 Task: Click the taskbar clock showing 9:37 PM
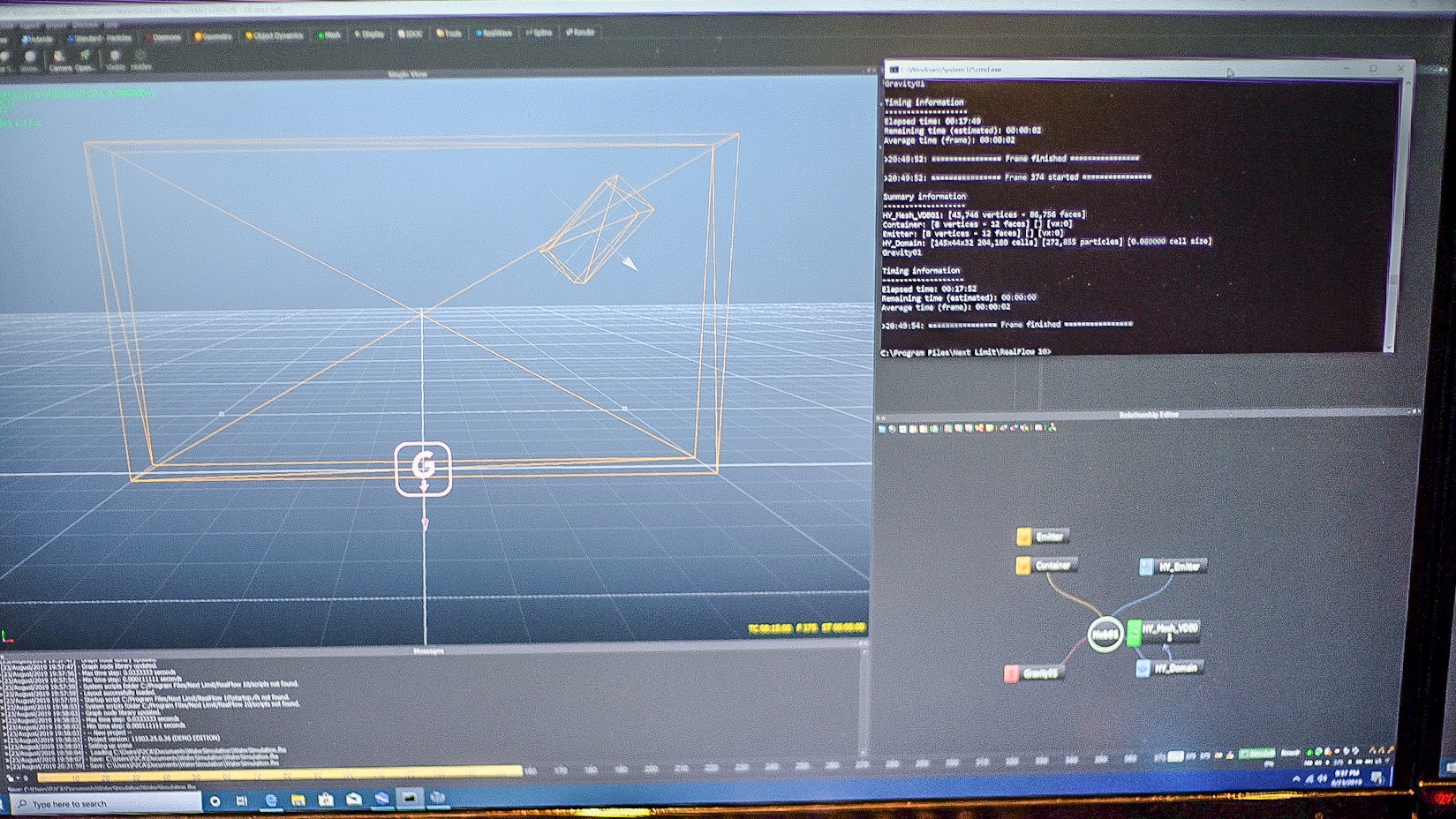point(1349,778)
